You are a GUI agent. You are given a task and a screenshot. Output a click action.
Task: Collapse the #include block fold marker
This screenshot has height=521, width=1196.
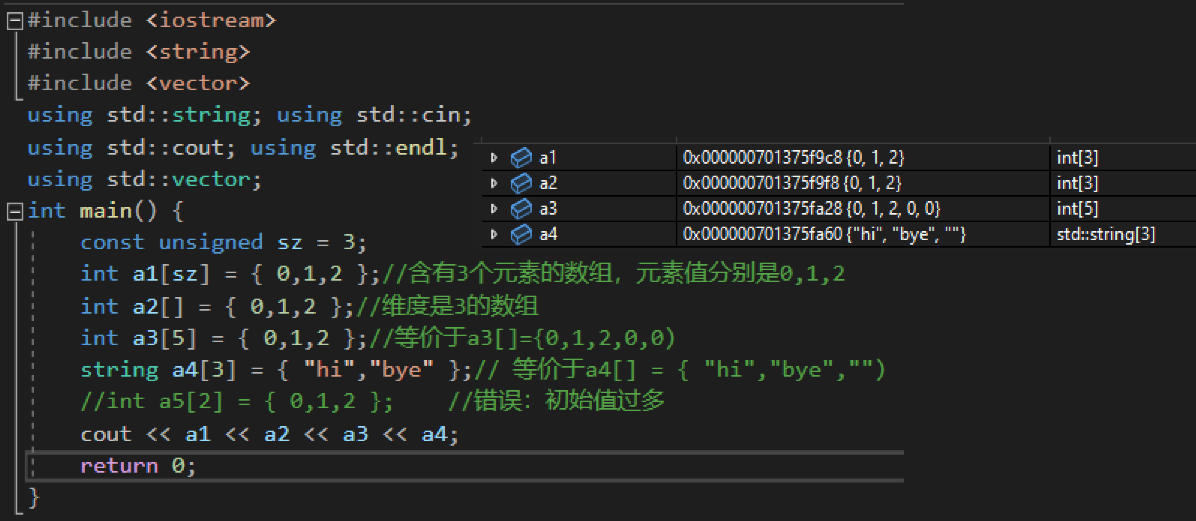(14, 19)
